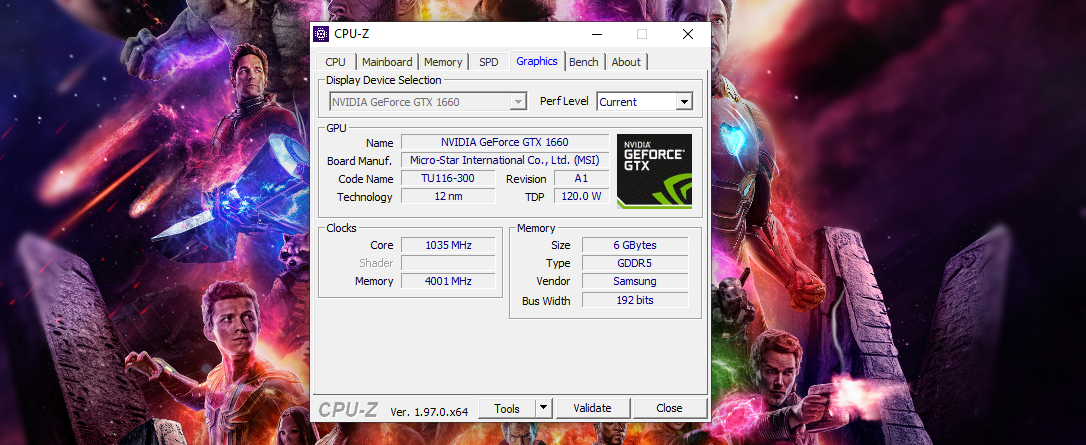The width and height of the screenshot is (1086, 445).
Task: Click the Tools button
Action: click(x=507, y=408)
